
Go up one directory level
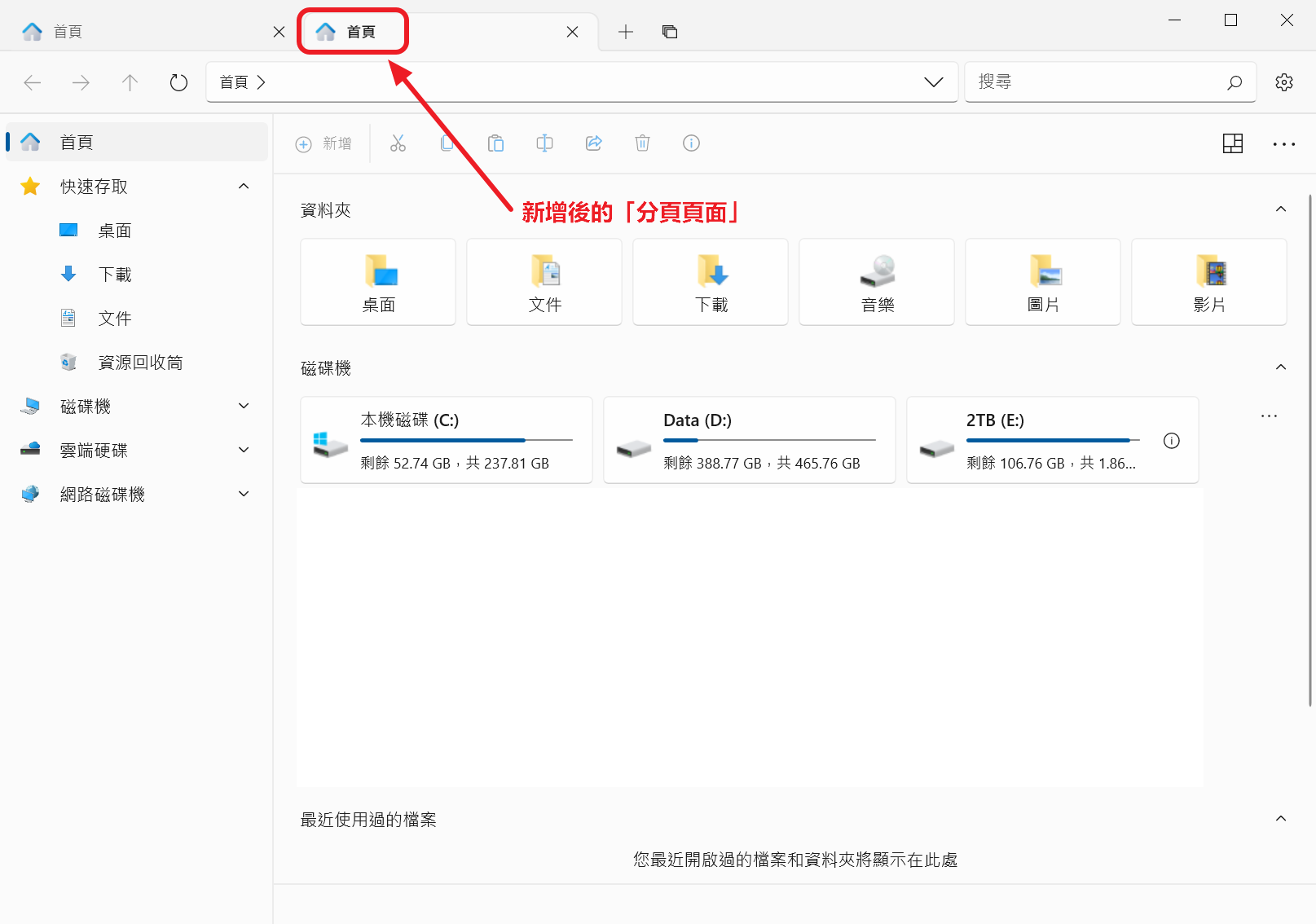tap(130, 82)
